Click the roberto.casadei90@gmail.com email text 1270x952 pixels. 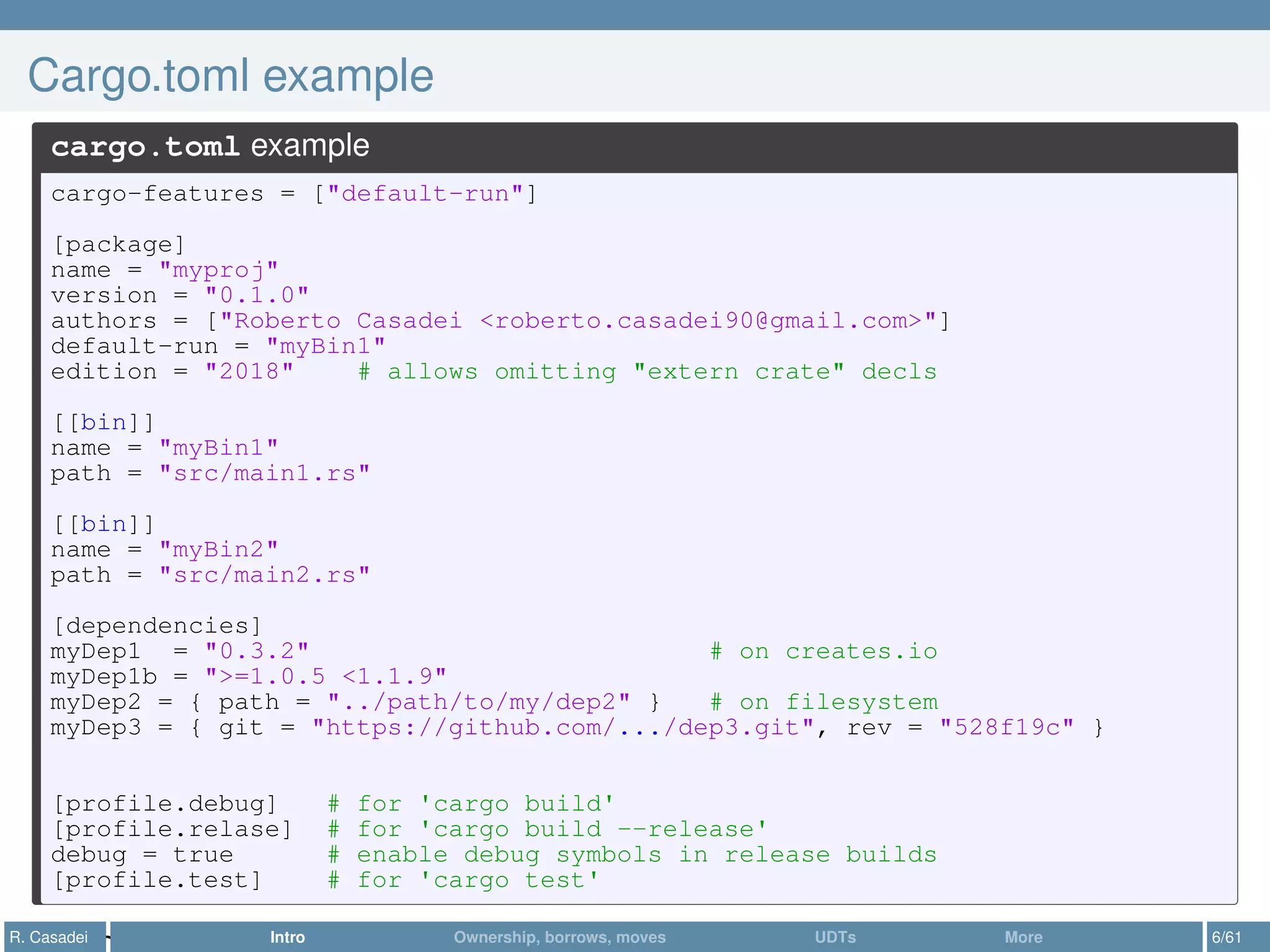tap(701, 321)
